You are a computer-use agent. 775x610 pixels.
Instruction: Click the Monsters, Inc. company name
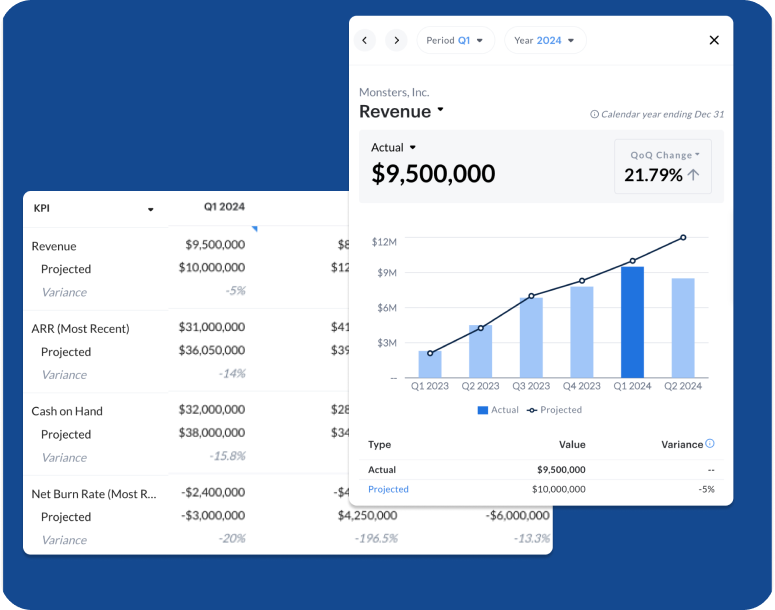pyautogui.click(x=394, y=92)
